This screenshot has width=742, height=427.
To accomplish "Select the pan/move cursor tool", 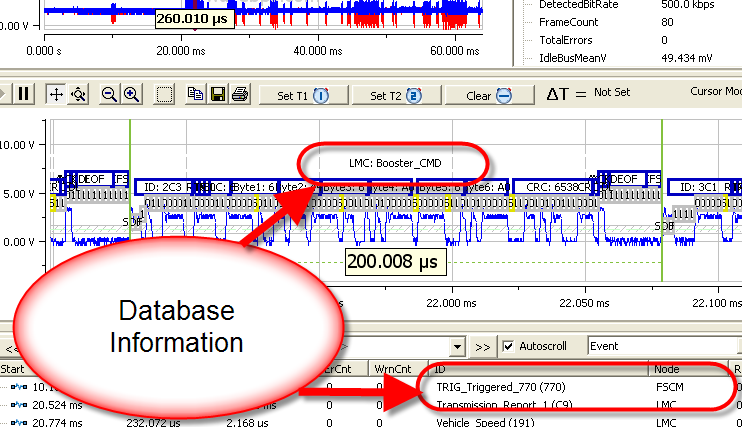I will 56,94.
